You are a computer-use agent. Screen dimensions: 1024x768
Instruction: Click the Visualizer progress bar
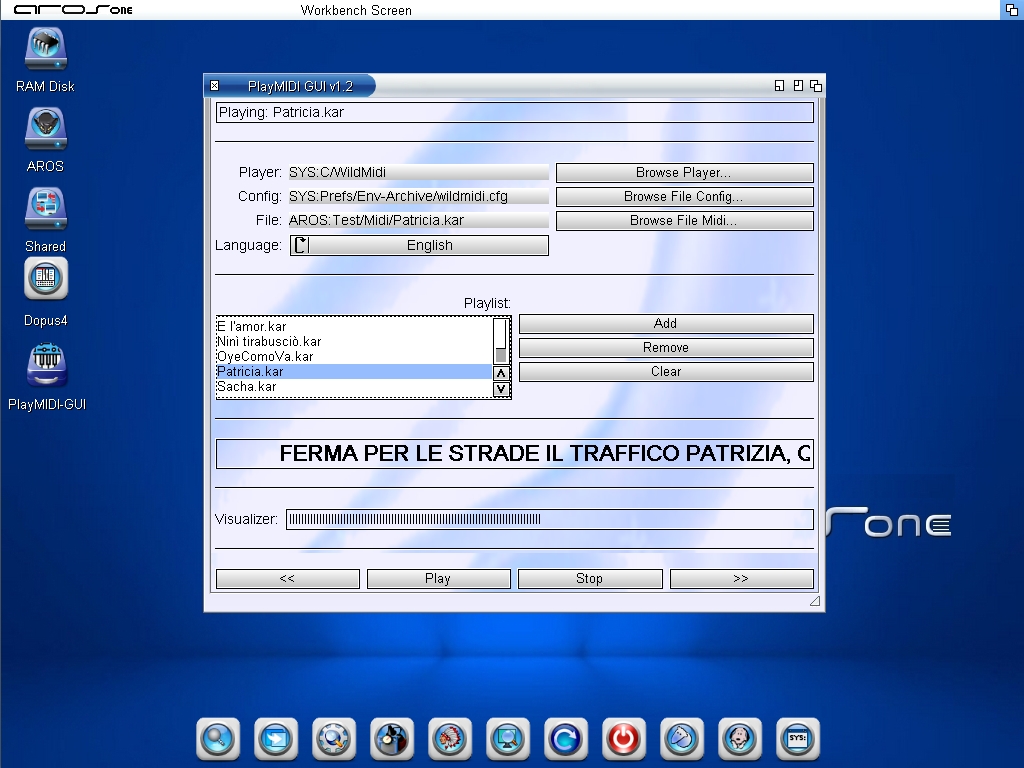(x=550, y=520)
